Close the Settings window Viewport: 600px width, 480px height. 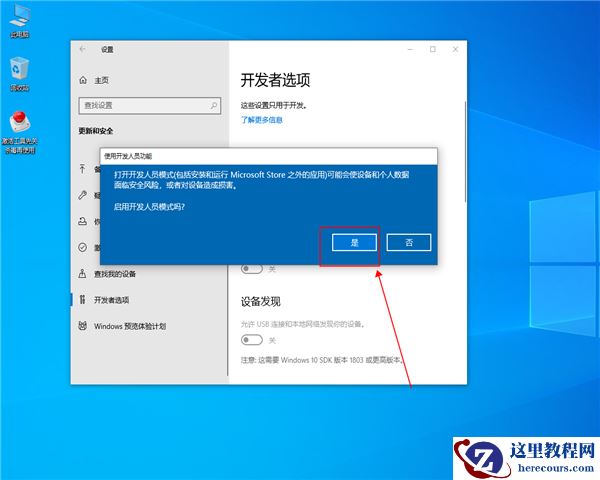point(455,49)
